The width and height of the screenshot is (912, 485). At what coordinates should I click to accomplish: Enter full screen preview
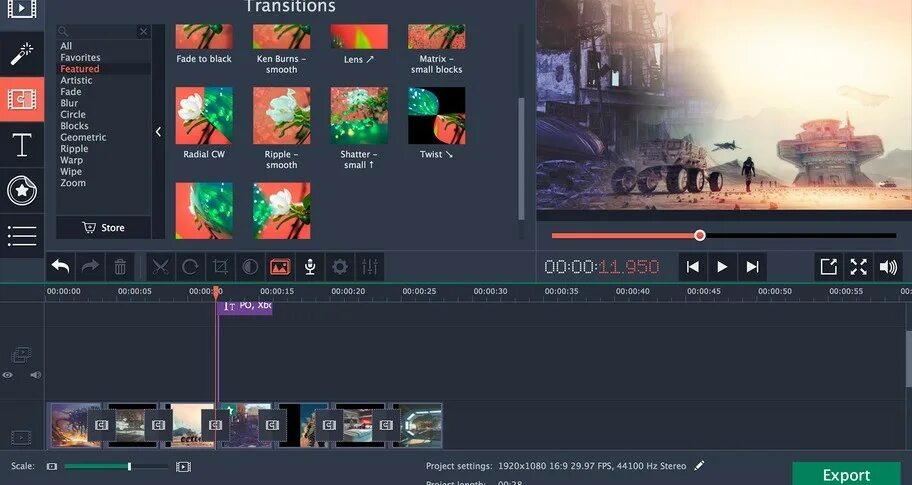[858, 267]
